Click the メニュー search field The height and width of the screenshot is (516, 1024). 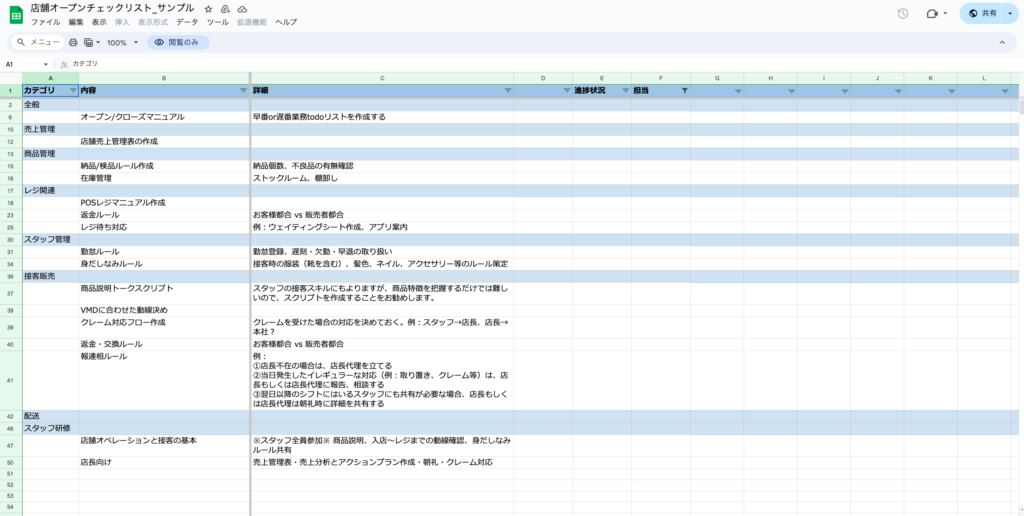pyautogui.click(x=38, y=43)
